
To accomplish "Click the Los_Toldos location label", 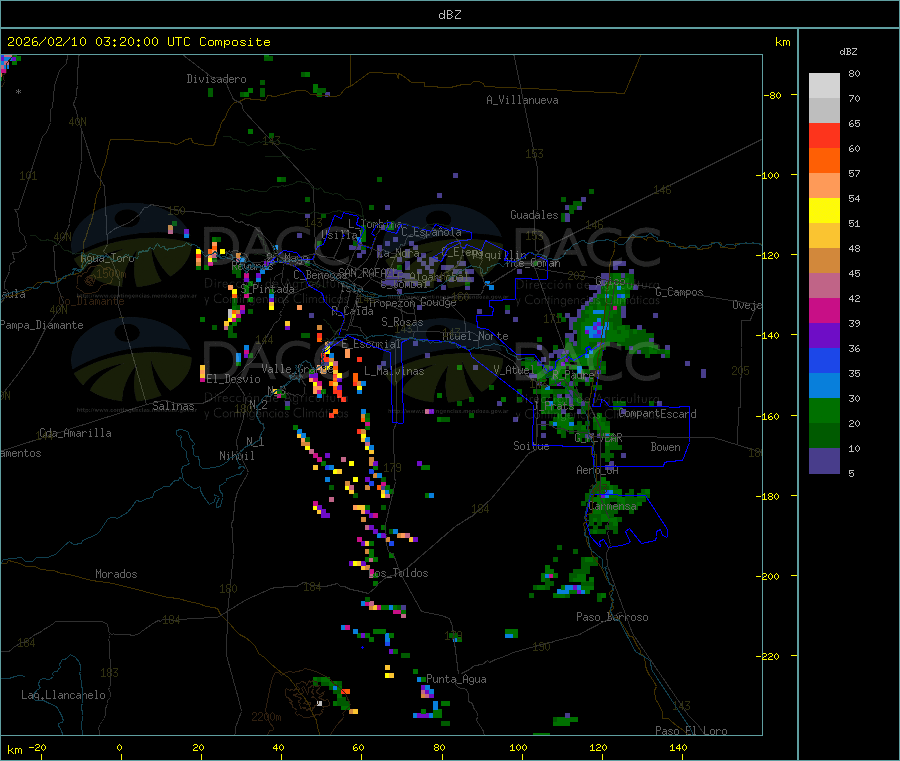I will tap(398, 573).
